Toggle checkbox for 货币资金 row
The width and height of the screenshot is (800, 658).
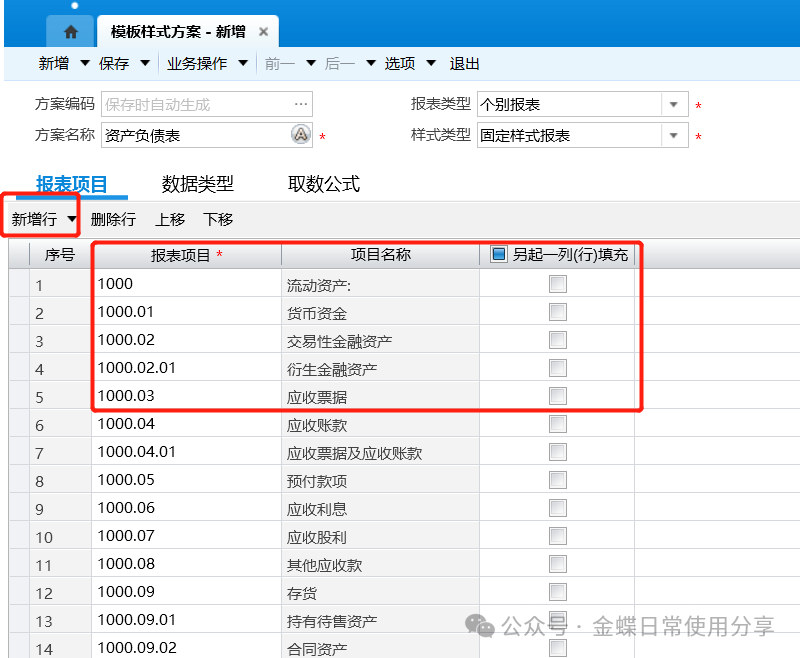tap(557, 312)
